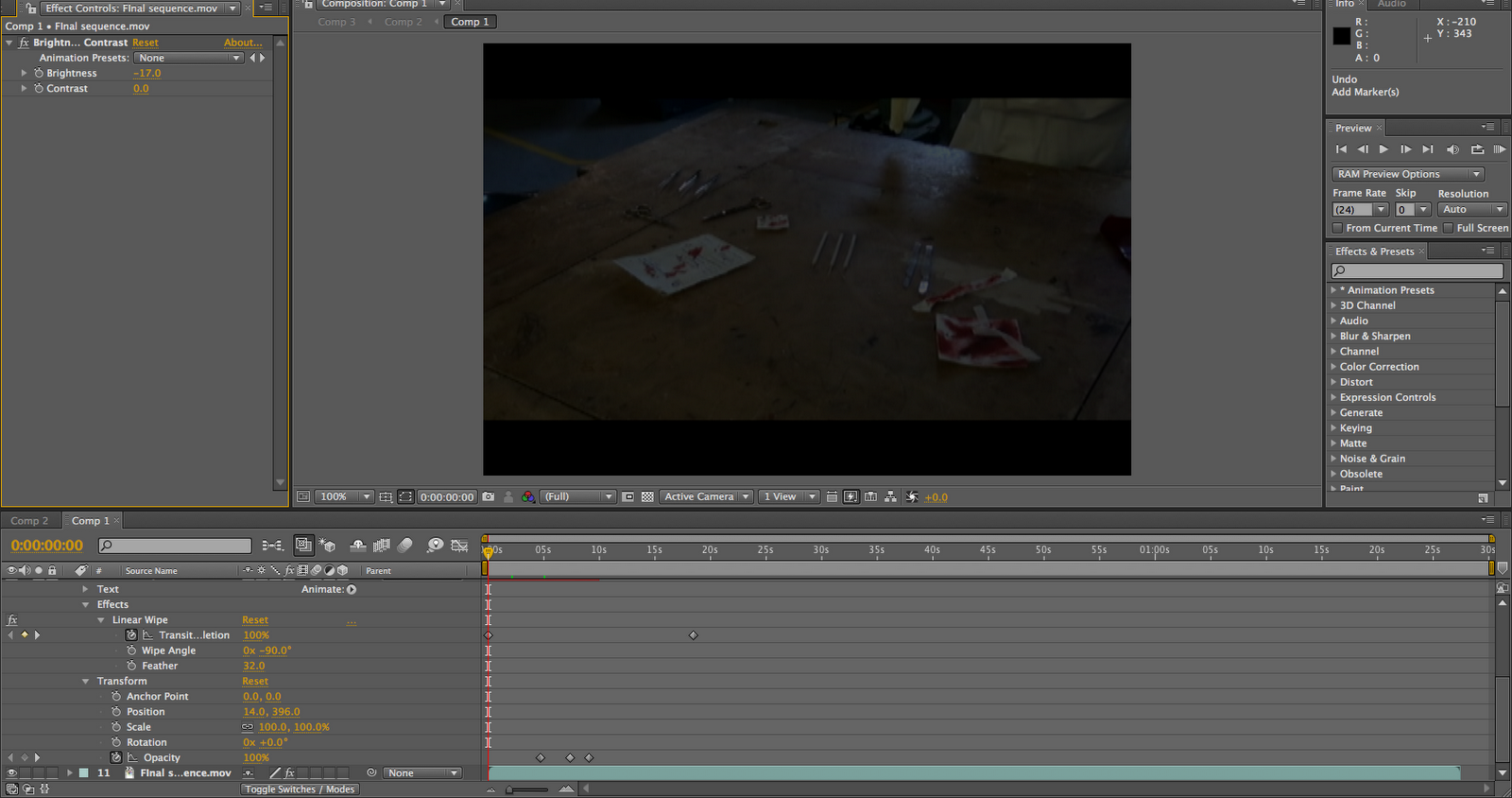
Task: Click the Timeline button in viewer bar
Action: coord(870,496)
